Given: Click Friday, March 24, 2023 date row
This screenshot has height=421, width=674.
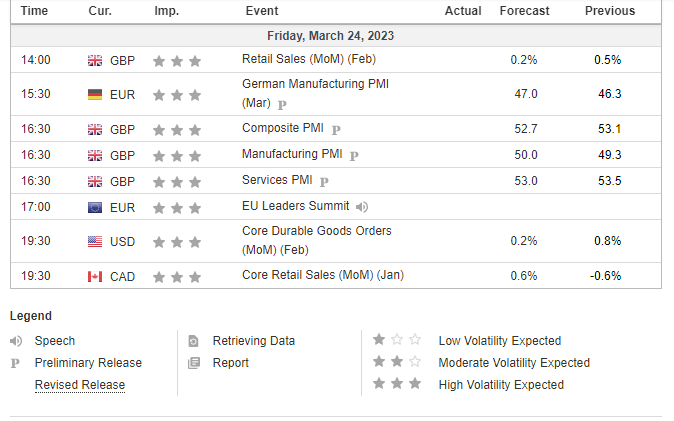Looking at the screenshot, I should pyautogui.click(x=336, y=36).
